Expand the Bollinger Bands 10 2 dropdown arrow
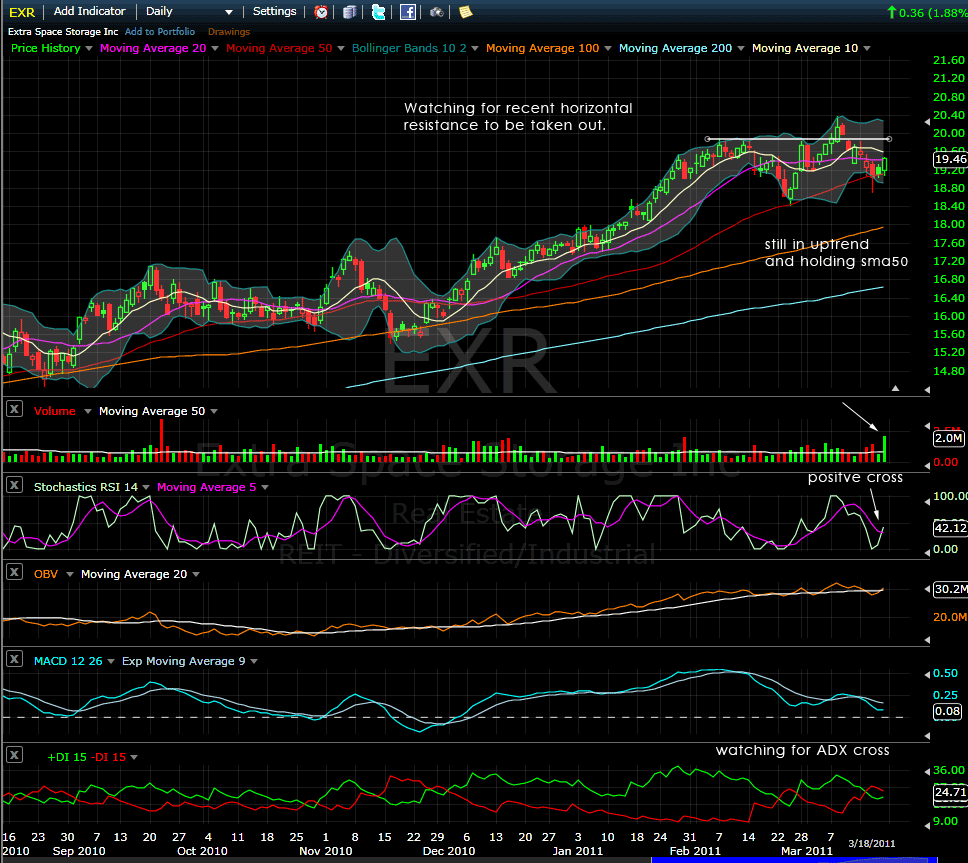Screen dimensions: 968x863 [475, 48]
